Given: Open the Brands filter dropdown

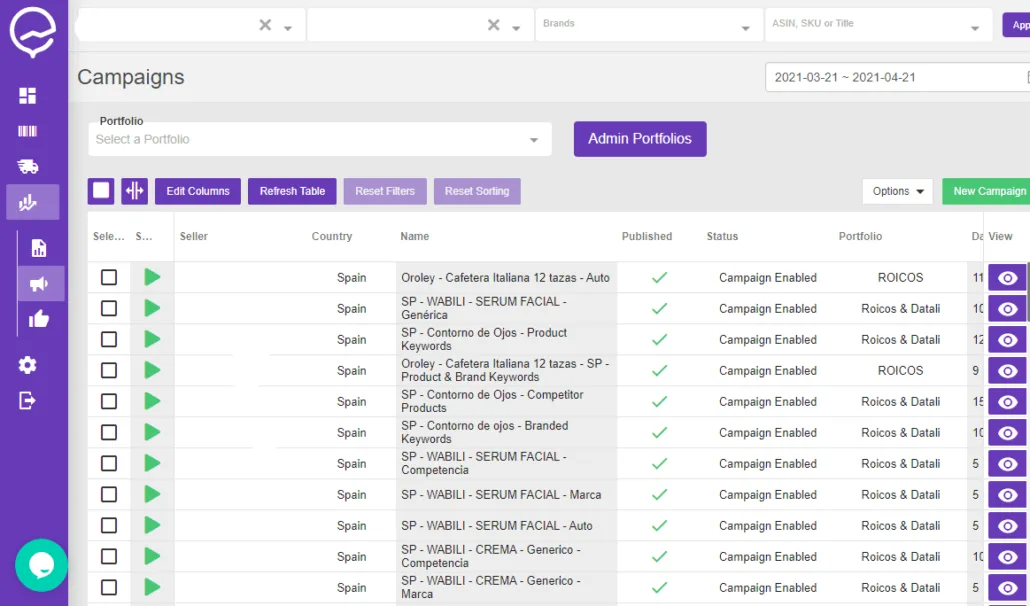Looking at the screenshot, I should pos(649,25).
